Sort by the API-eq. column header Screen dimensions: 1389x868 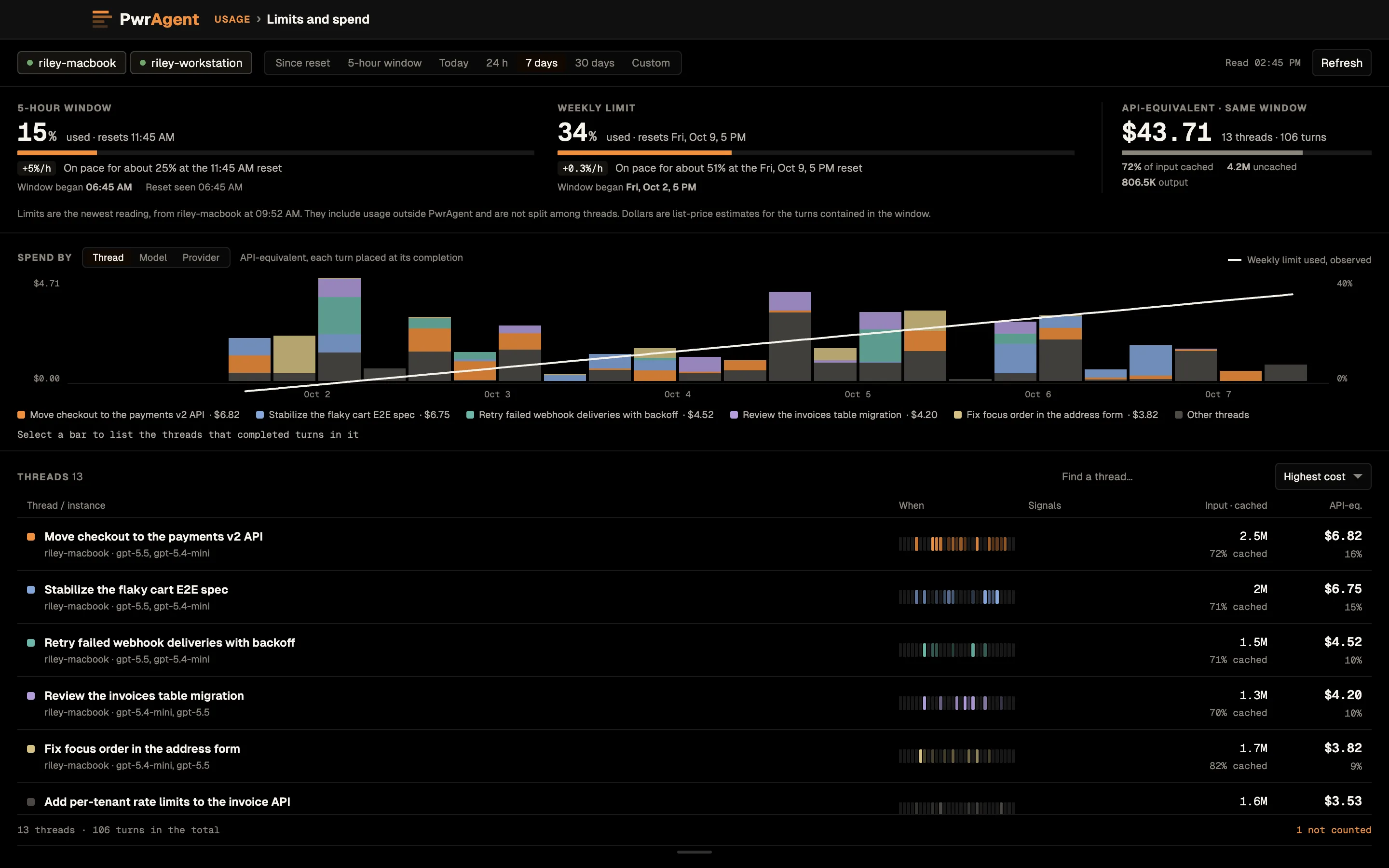[1346, 506]
